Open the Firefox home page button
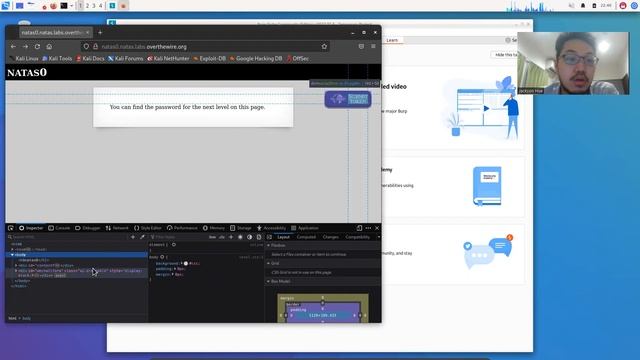 [49, 47]
